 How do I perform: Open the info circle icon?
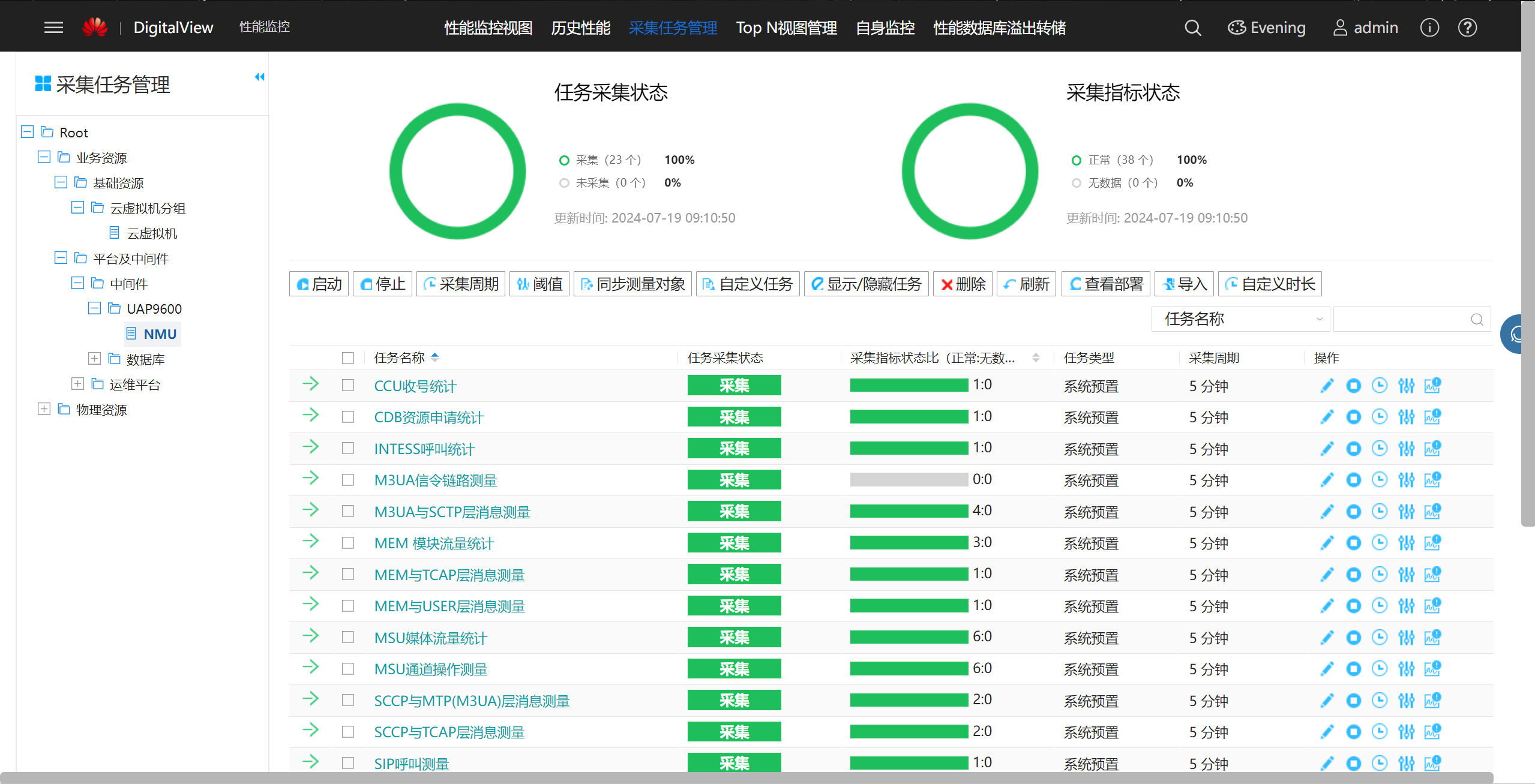click(x=1429, y=28)
